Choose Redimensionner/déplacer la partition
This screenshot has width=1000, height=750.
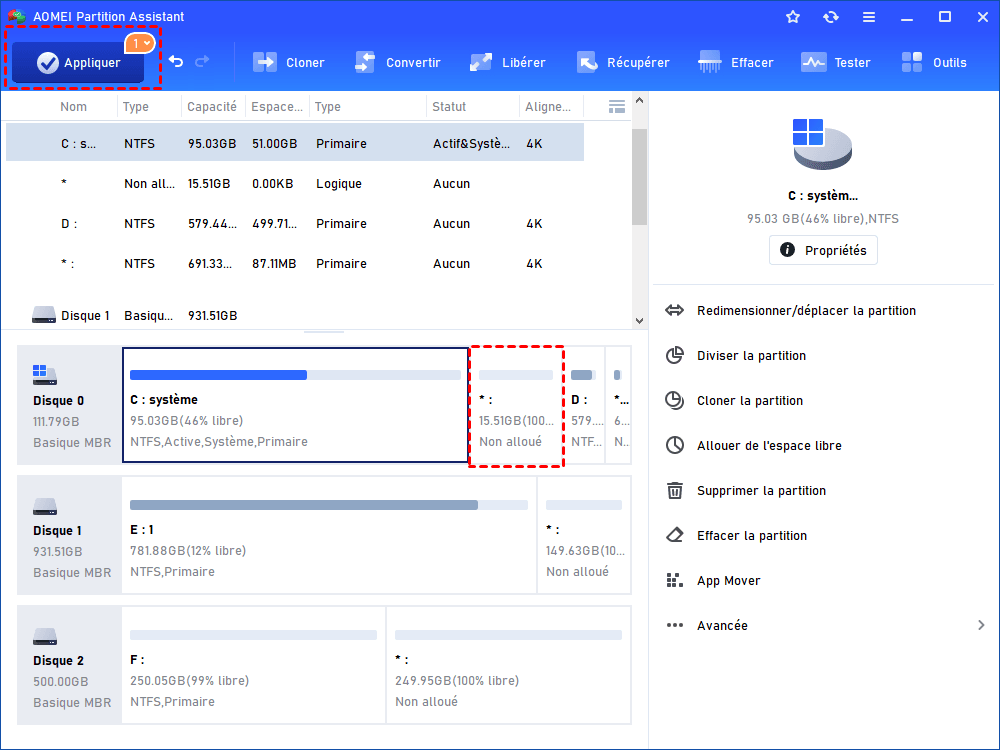coord(790,311)
